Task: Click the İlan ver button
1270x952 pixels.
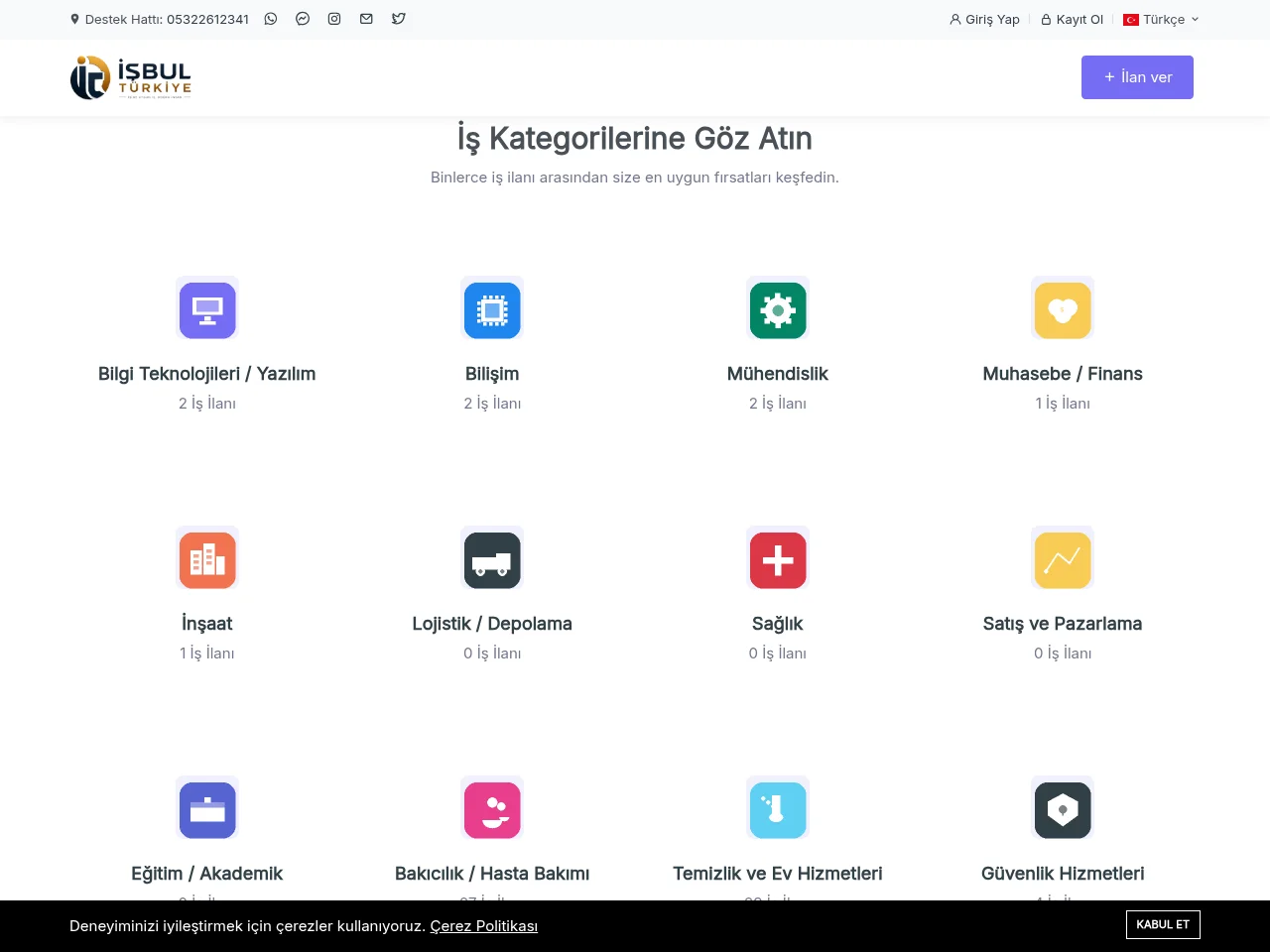Action: pos(1137,77)
